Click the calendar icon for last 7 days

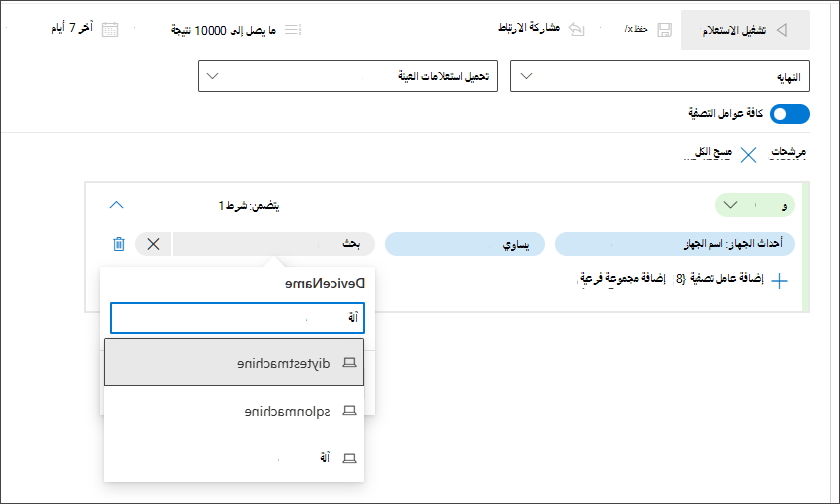coord(110,29)
